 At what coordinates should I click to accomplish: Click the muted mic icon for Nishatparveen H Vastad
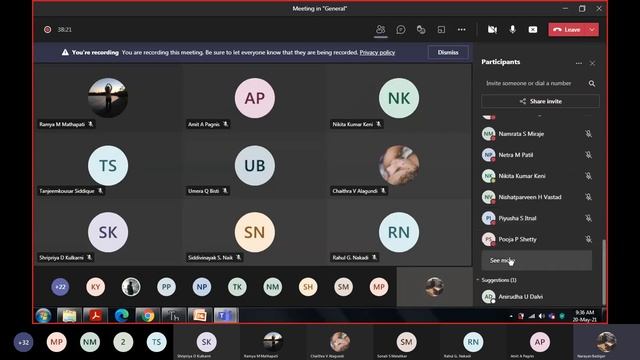588,197
